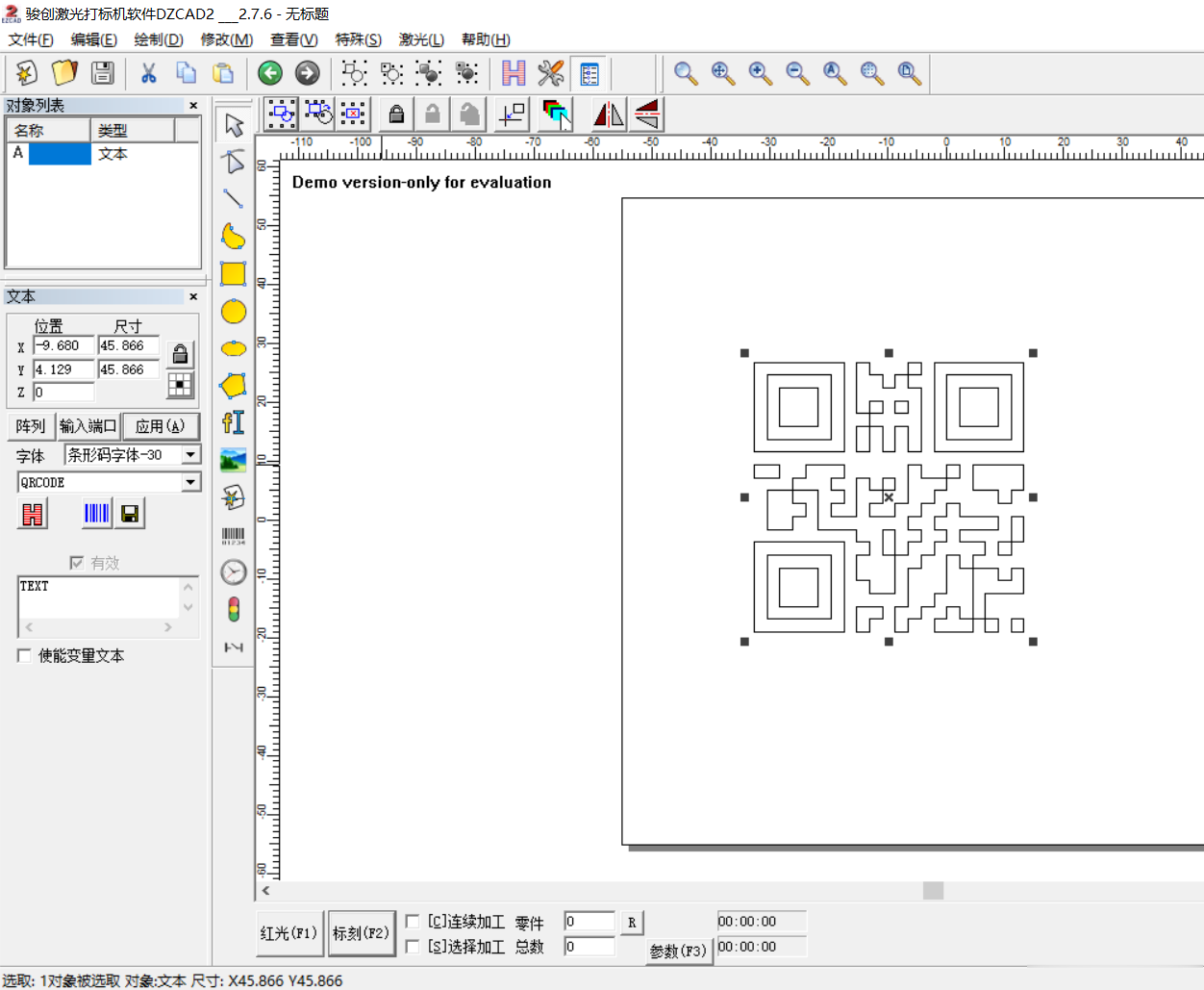Click the 标刻(F2) mark button
The image size is (1204, 990).
coord(362,933)
